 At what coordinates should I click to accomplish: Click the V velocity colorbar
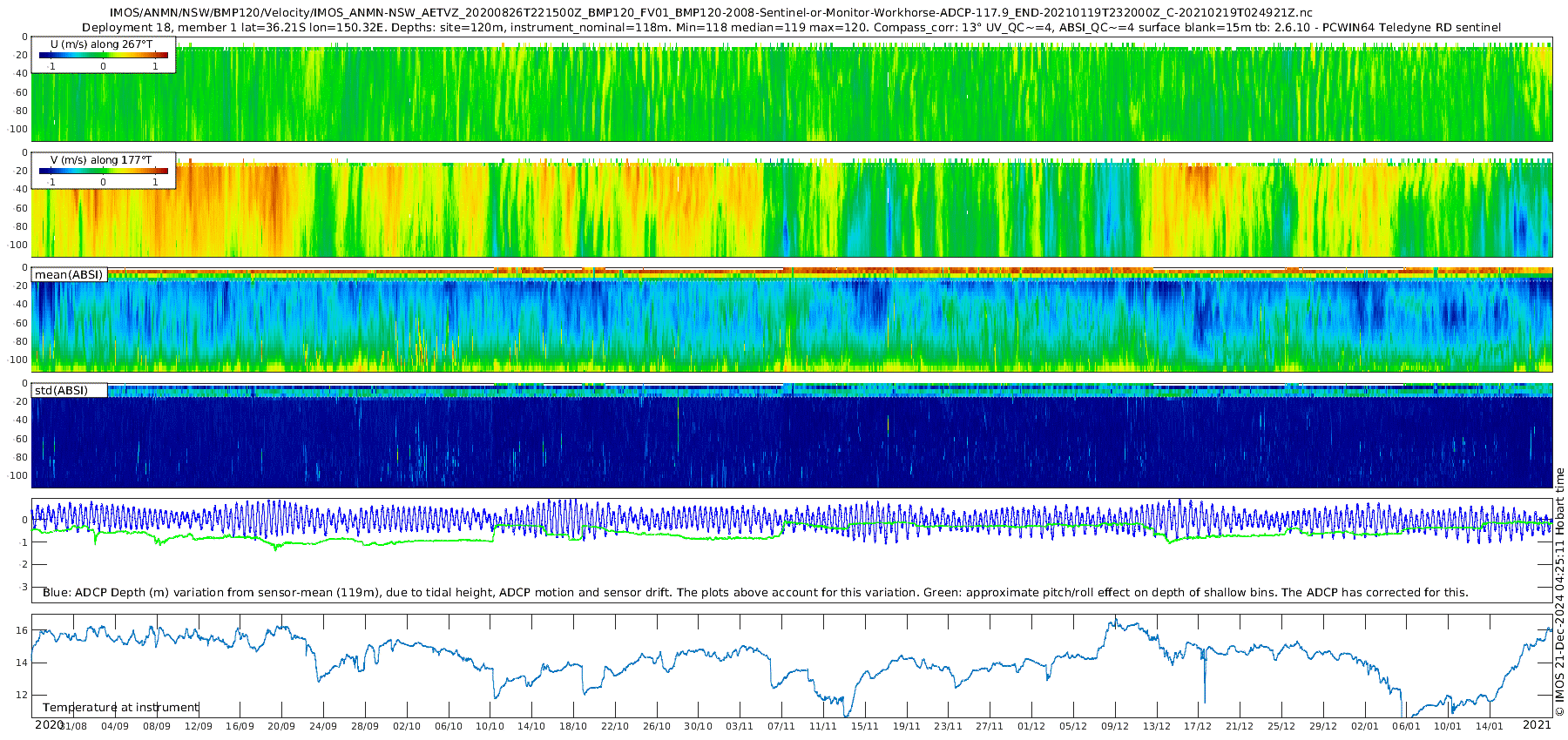(103, 172)
